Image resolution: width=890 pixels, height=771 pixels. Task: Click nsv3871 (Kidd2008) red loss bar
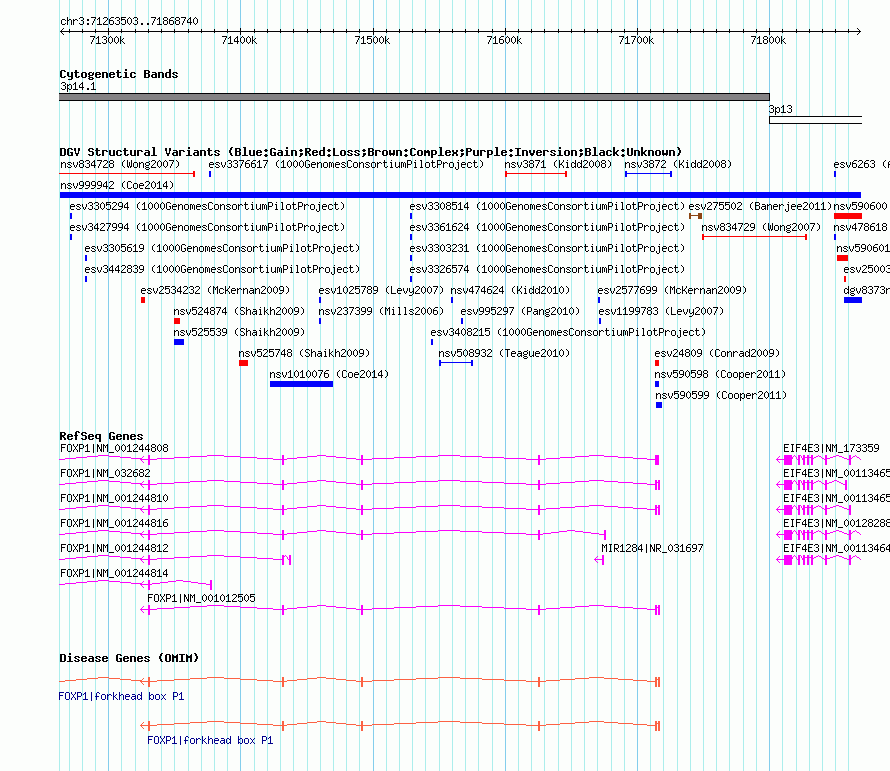[x=536, y=174]
